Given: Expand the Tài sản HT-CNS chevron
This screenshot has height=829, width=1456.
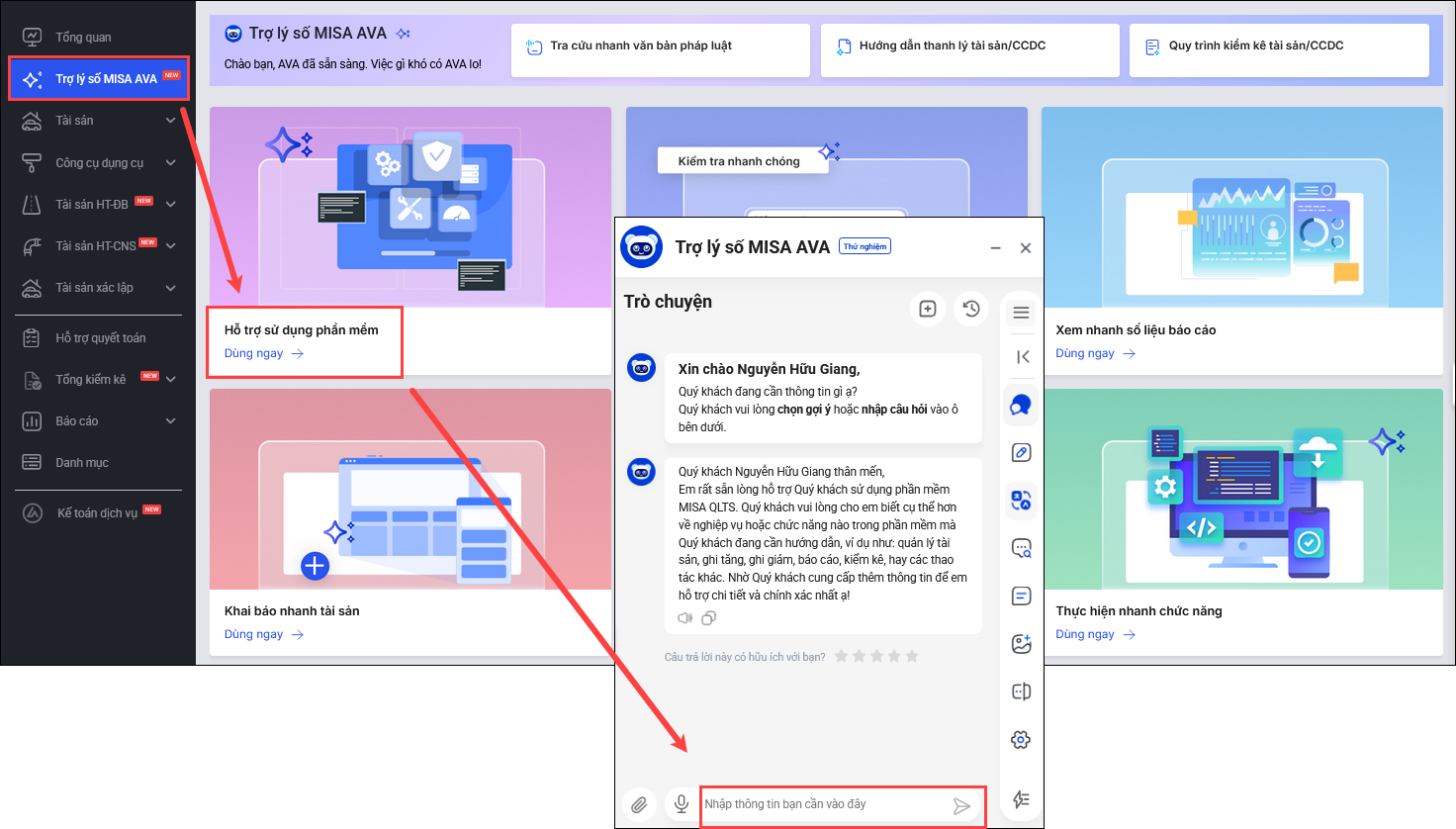Looking at the screenshot, I should click(171, 246).
